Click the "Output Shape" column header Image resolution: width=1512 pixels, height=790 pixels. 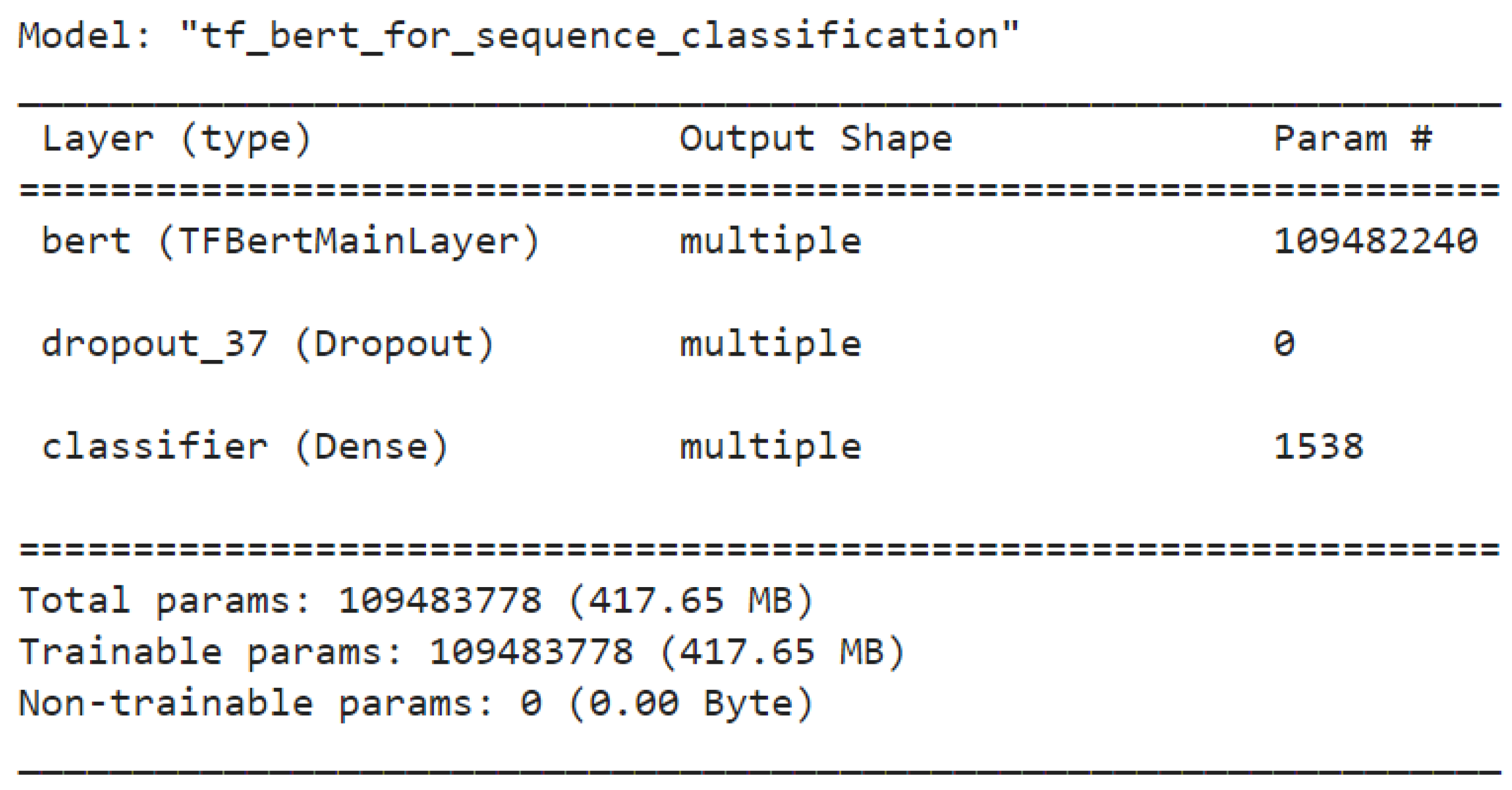click(816, 140)
